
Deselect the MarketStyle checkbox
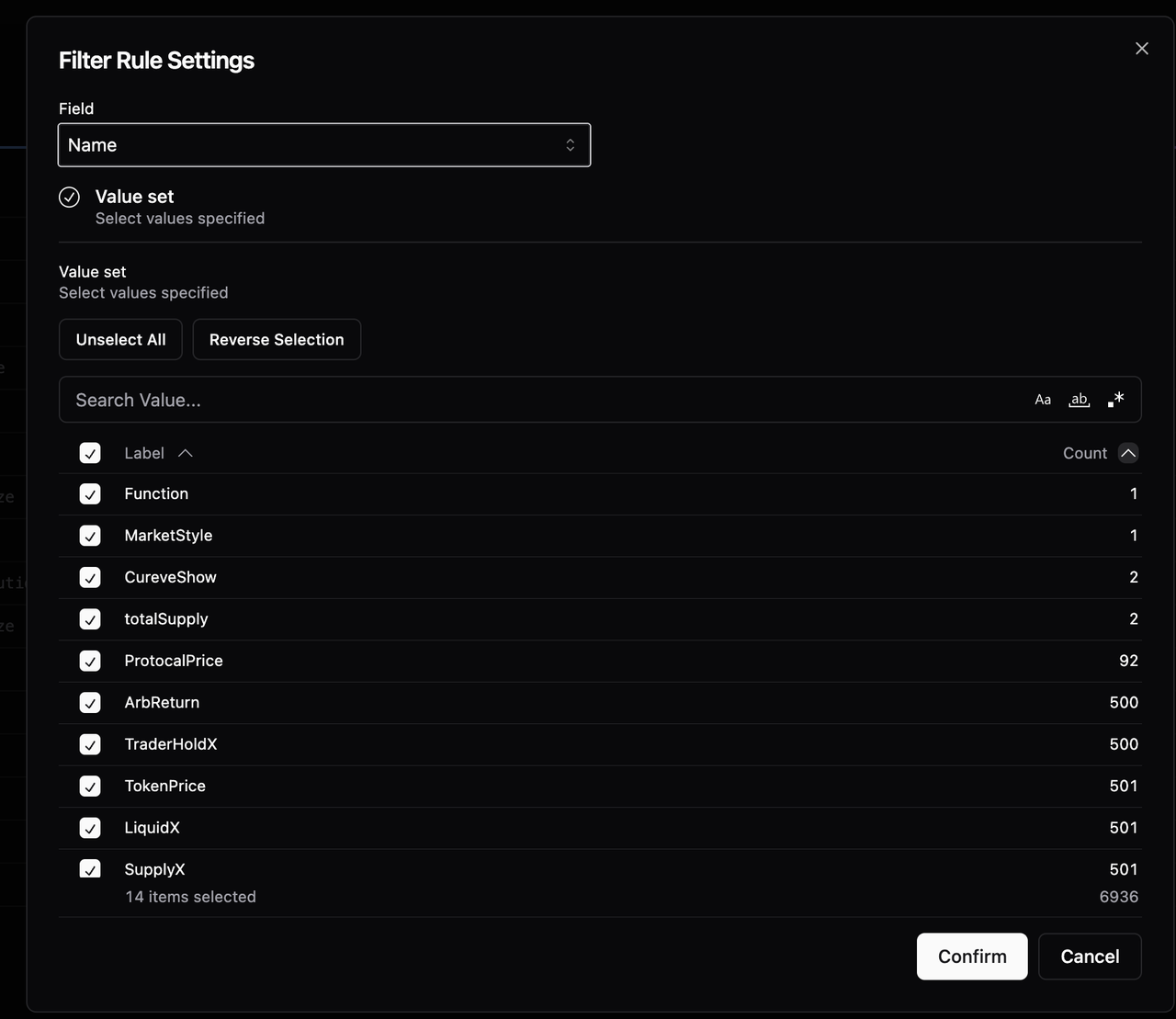[90, 536]
